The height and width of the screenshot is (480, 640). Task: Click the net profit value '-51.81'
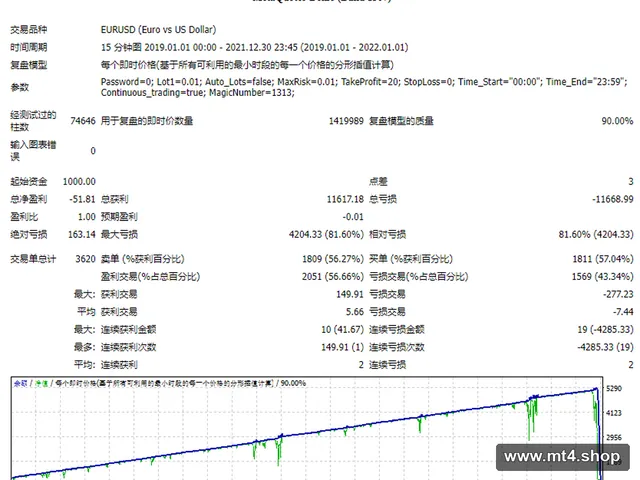(x=82, y=199)
